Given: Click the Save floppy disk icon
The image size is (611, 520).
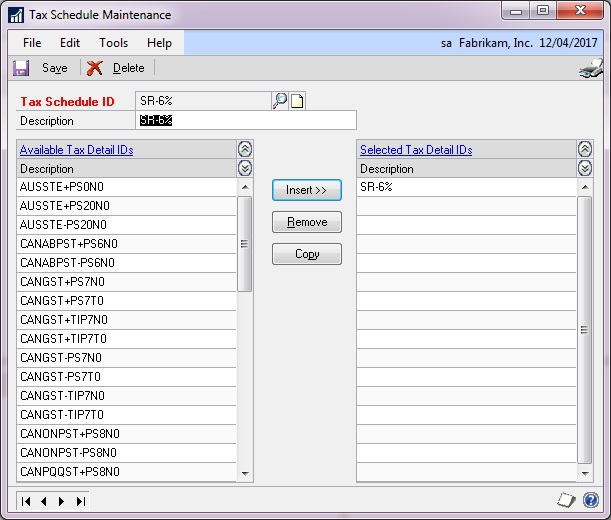Looking at the screenshot, I should 21,68.
